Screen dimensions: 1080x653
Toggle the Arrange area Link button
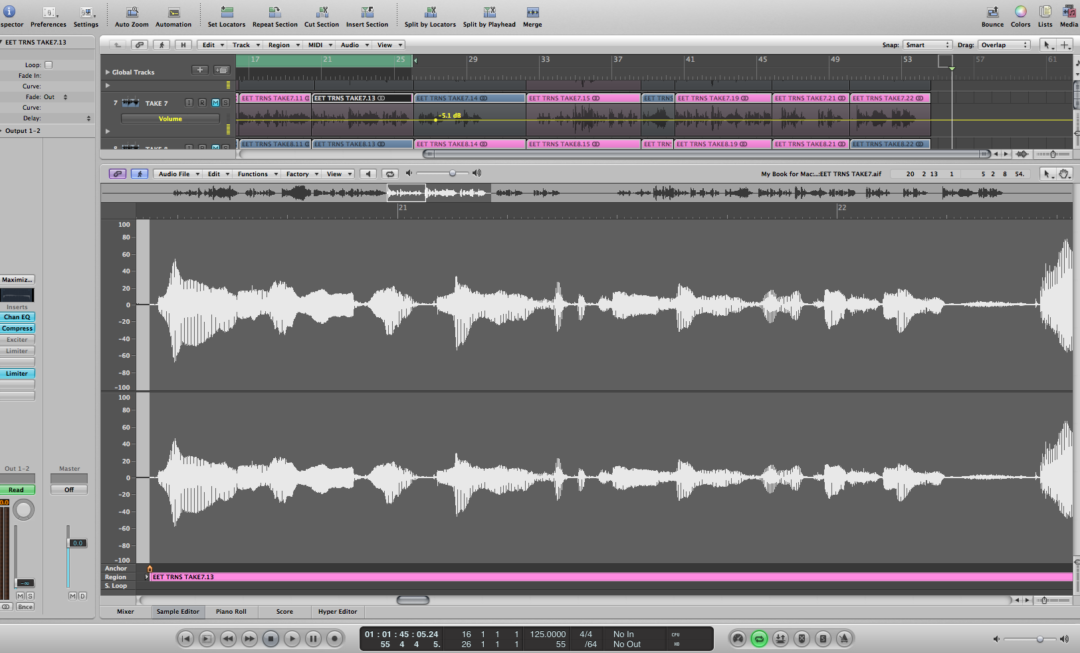point(139,45)
